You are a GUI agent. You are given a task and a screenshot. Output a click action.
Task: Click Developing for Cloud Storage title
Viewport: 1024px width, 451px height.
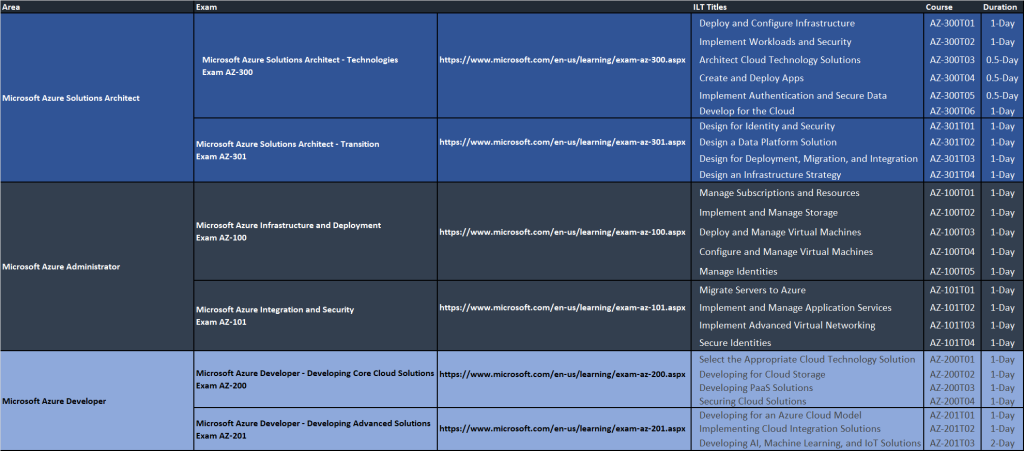tap(762, 374)
